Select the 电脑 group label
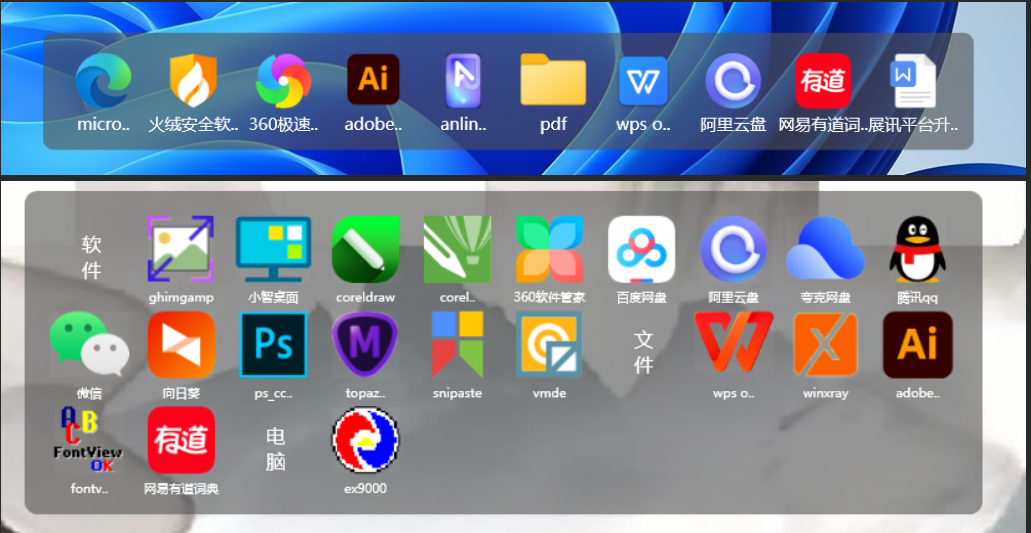The width and height of the screenshot is (1031, 533). (x=276, y=449)
